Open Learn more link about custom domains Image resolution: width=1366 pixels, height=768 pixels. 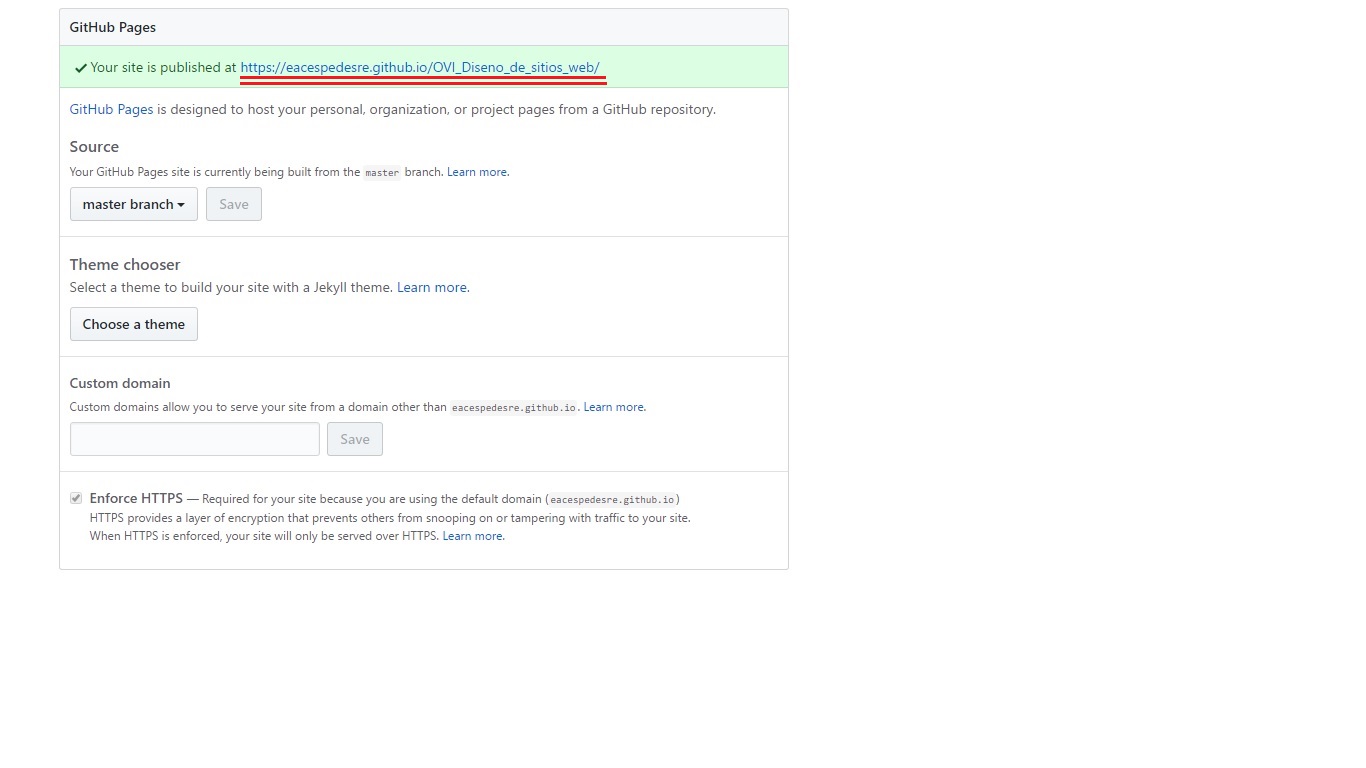(614, 407)
